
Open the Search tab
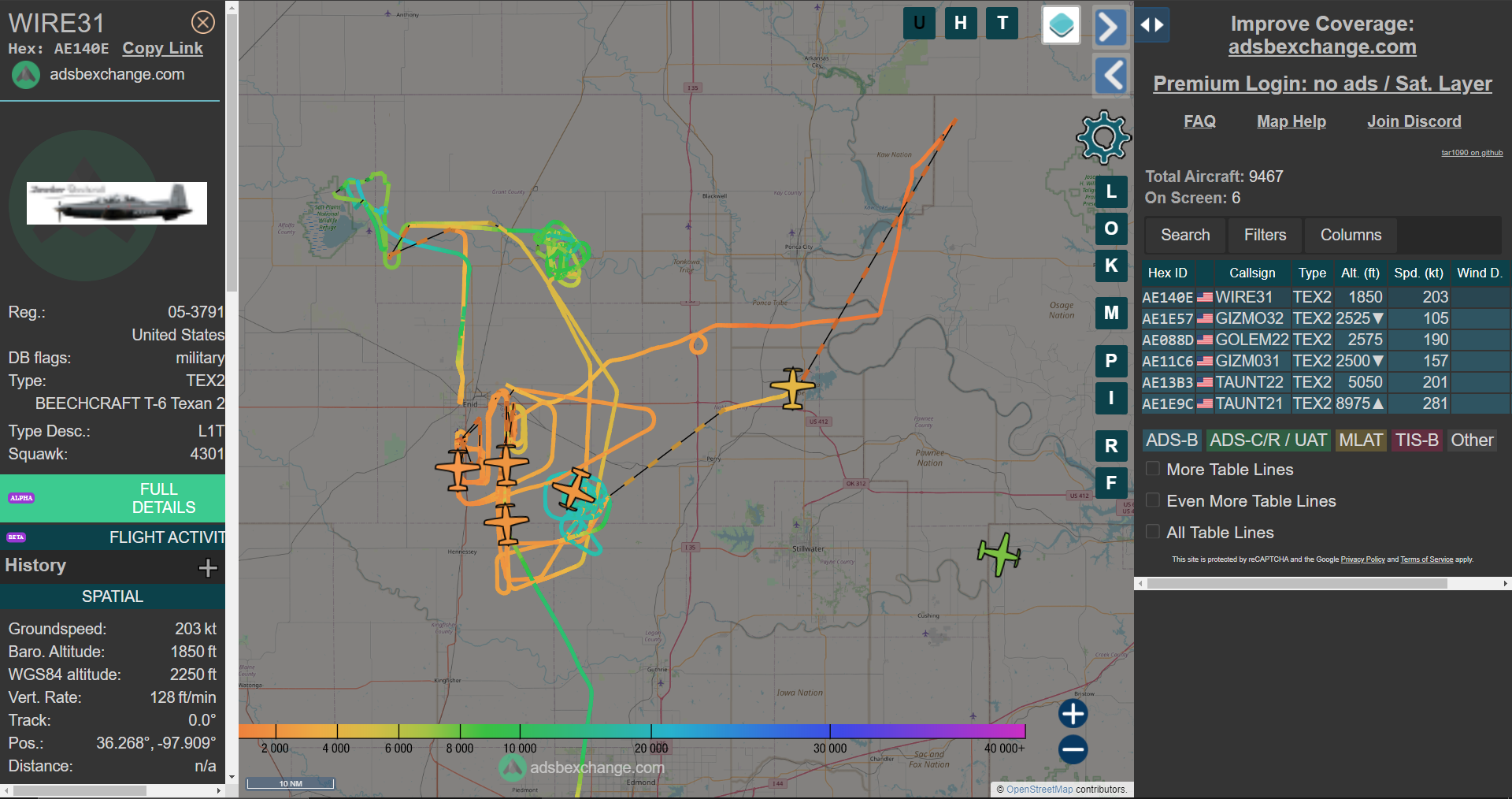tap(1185, 235)
